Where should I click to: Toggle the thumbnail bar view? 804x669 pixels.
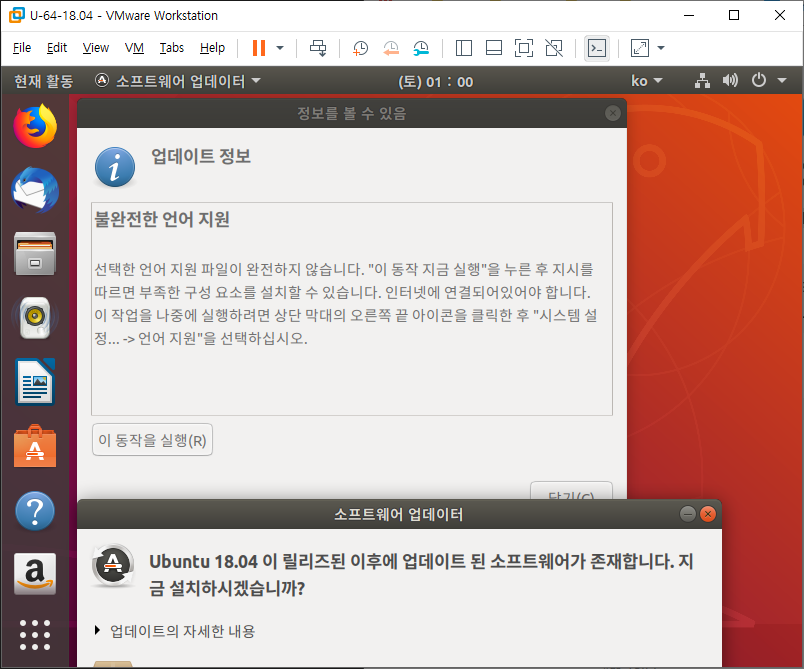(x=494, y=48)
